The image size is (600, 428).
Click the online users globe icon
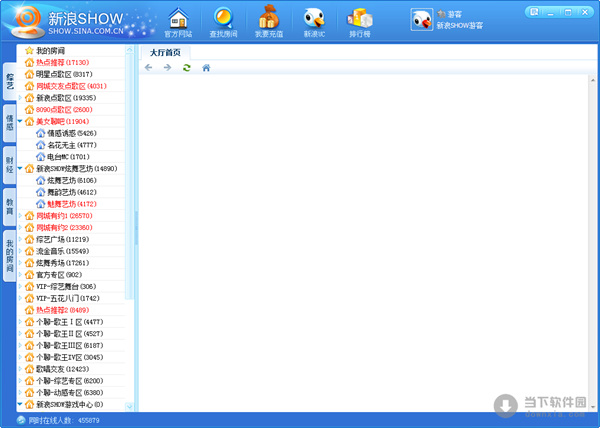click(21, 420)
